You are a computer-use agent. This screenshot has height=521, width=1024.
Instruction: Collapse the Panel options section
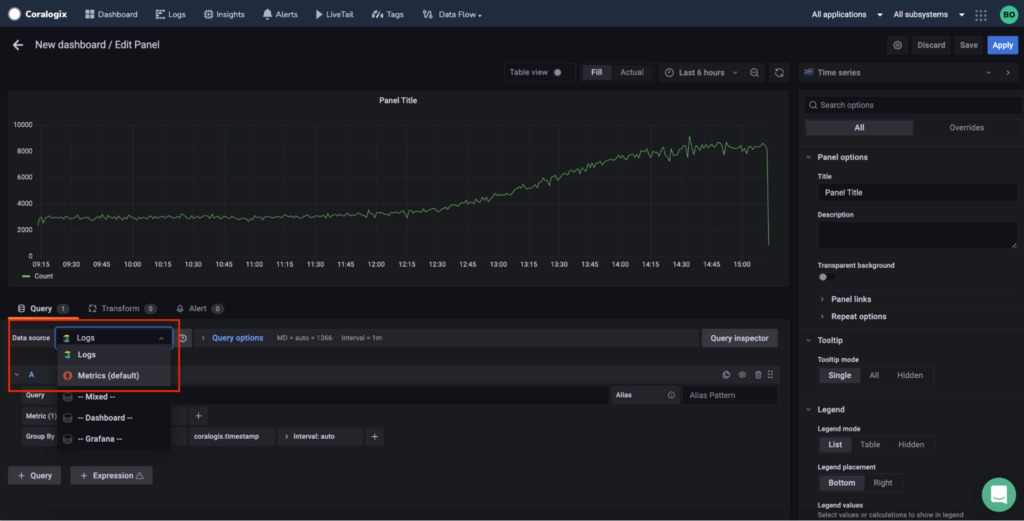pos(808,157)
